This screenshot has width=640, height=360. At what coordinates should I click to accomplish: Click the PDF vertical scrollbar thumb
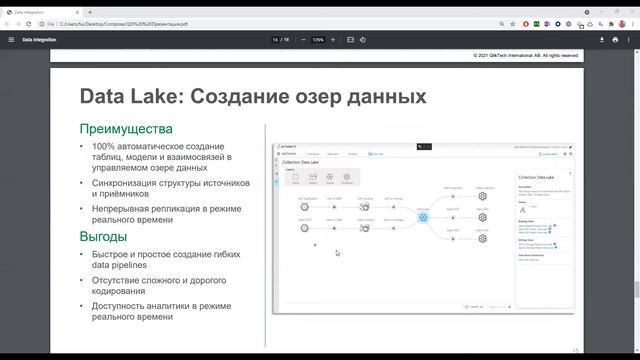click(x=637, y=290)
